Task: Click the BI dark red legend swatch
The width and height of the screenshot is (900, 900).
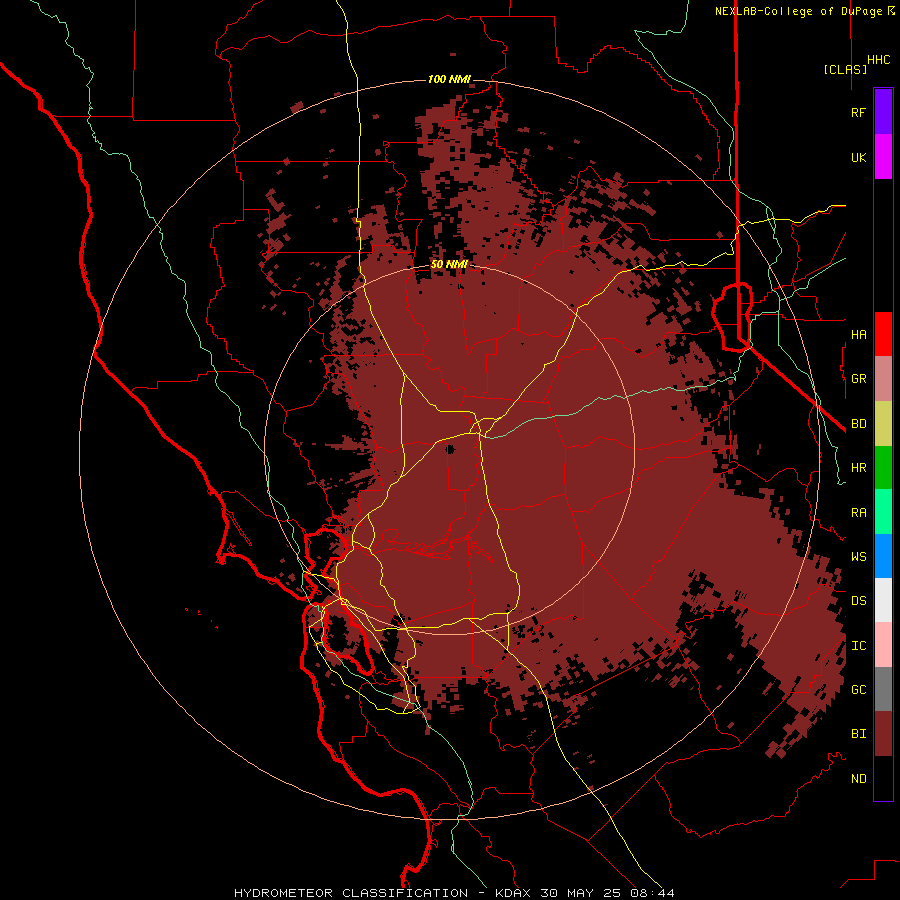Action: coord(883,734)
